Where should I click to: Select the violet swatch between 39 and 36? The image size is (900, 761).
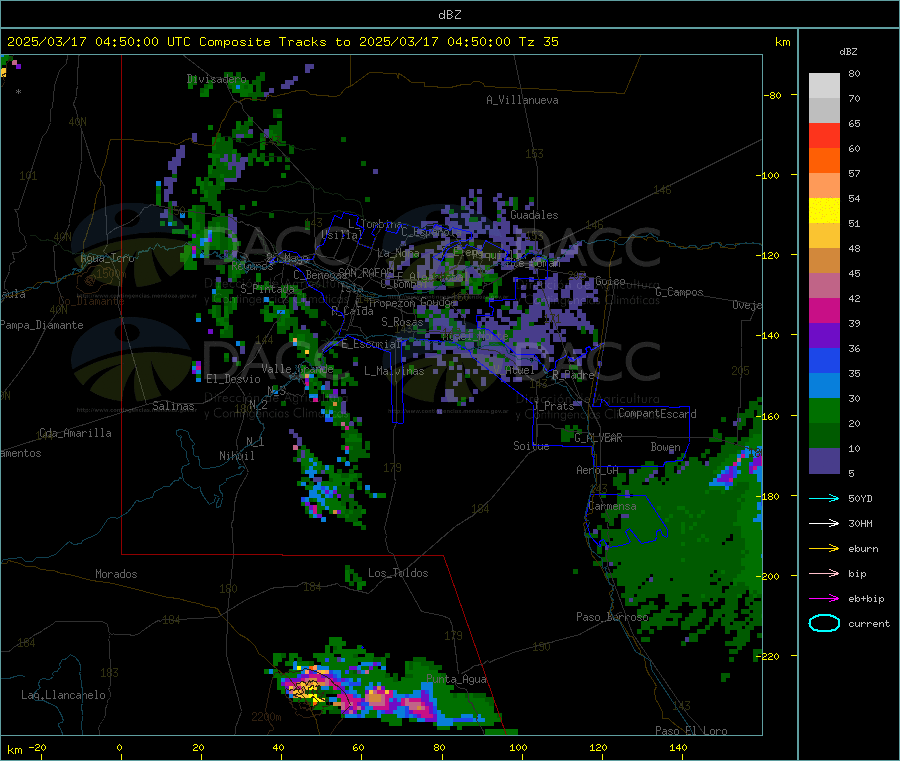pyautogui.click(x=824, y=336)
